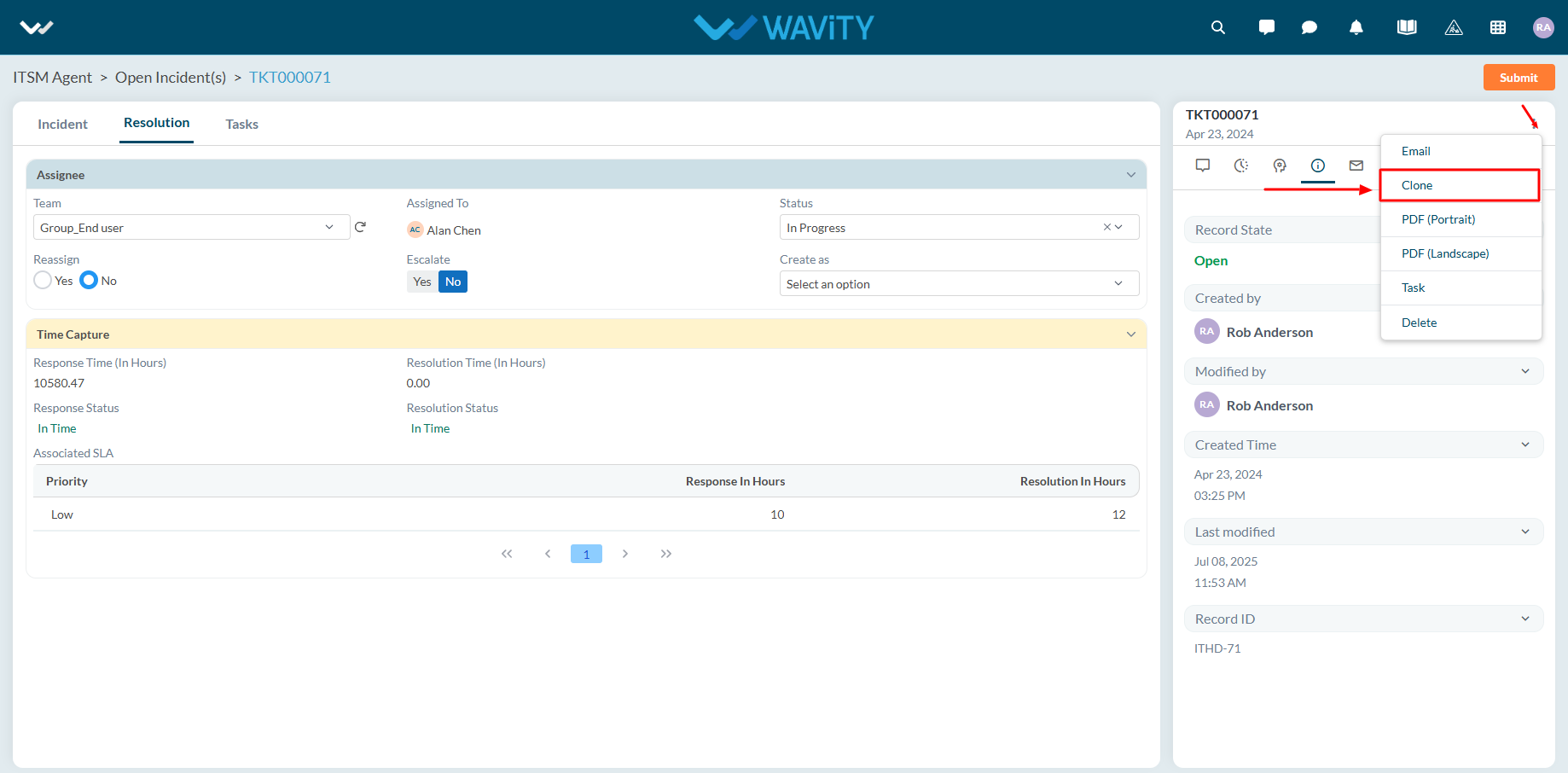Image resolution: width=1568 pixels, height=773 pixels.
Task: Open the RA user profile avatar
Action: (1543, 27)
